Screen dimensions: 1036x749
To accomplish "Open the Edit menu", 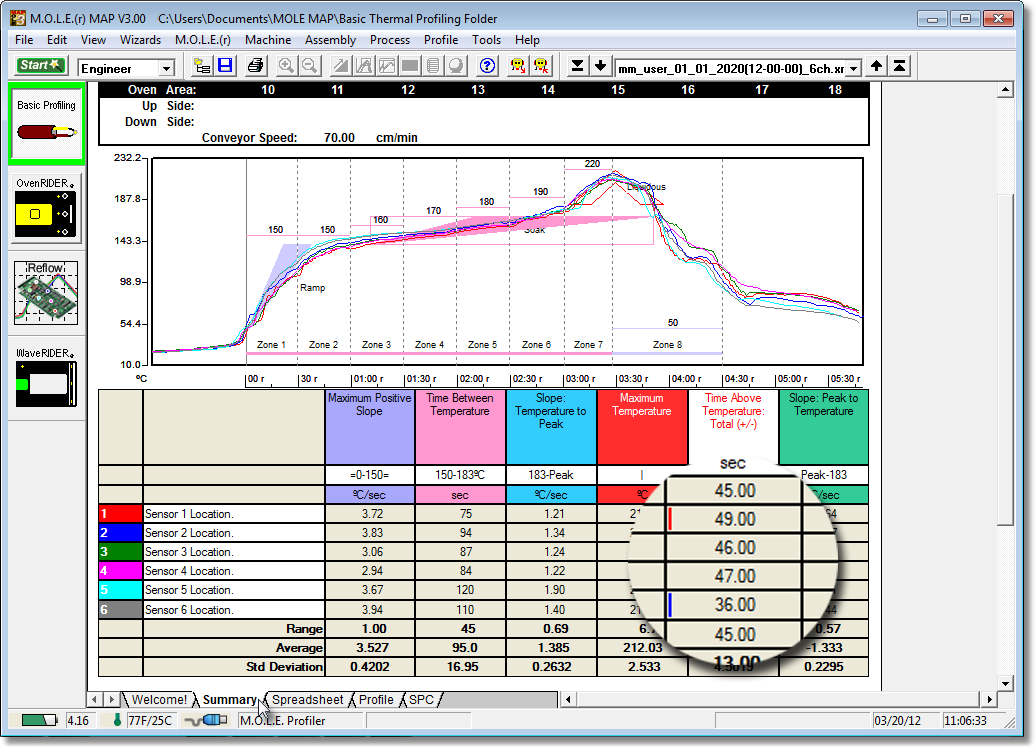I will click(57, 40).
